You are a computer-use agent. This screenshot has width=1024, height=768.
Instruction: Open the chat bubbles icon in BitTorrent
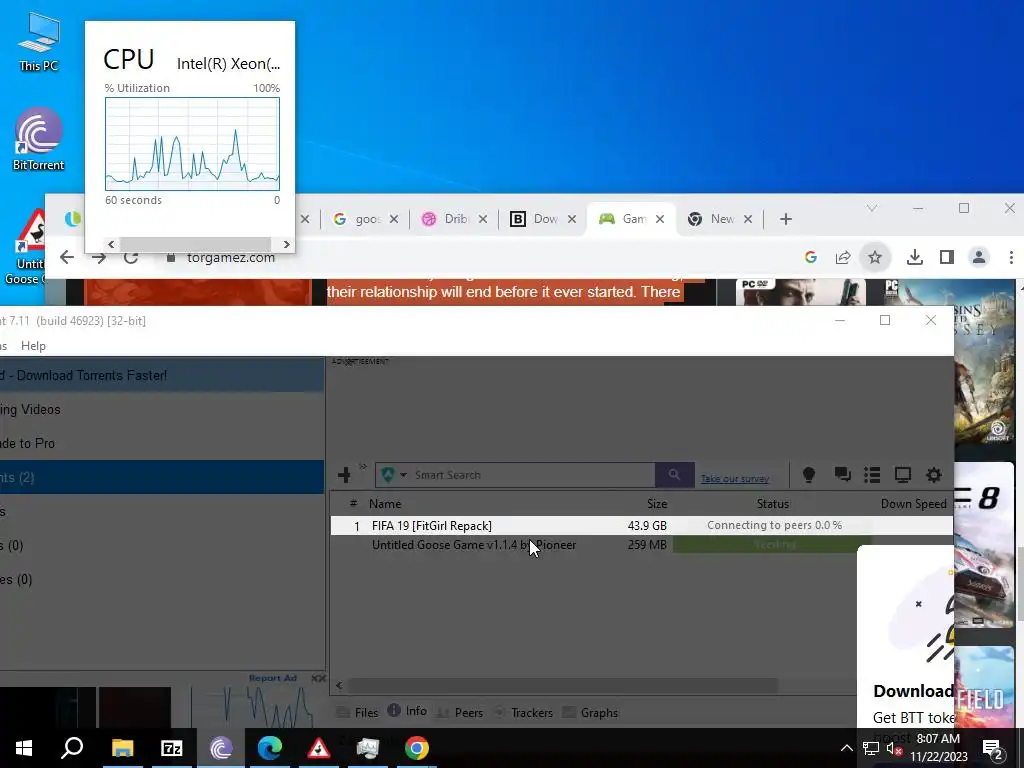tap(842, 475)
